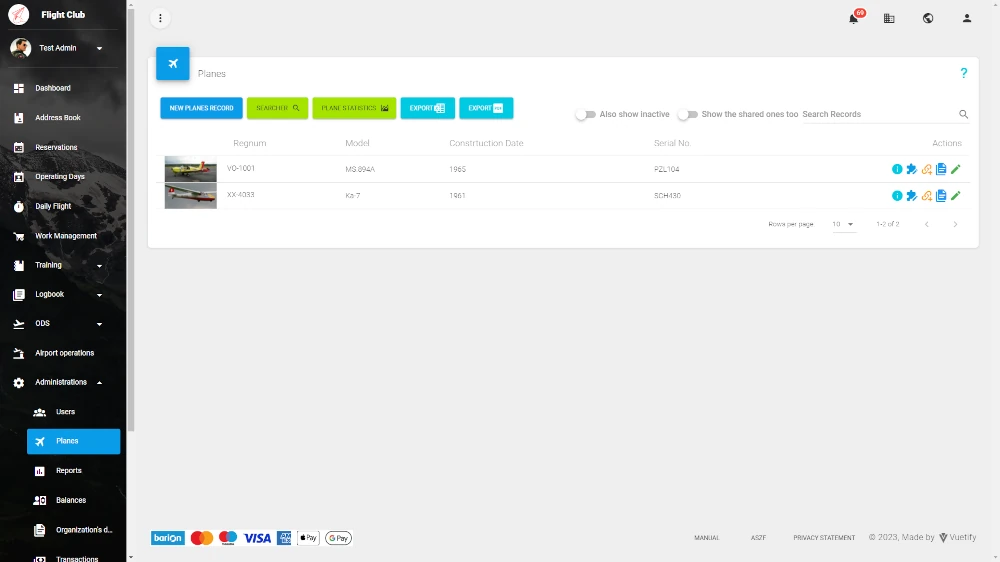Viewport: 1000px width, 562px height.
Task: Open Balances under Administrations
Action: point(73,501)
